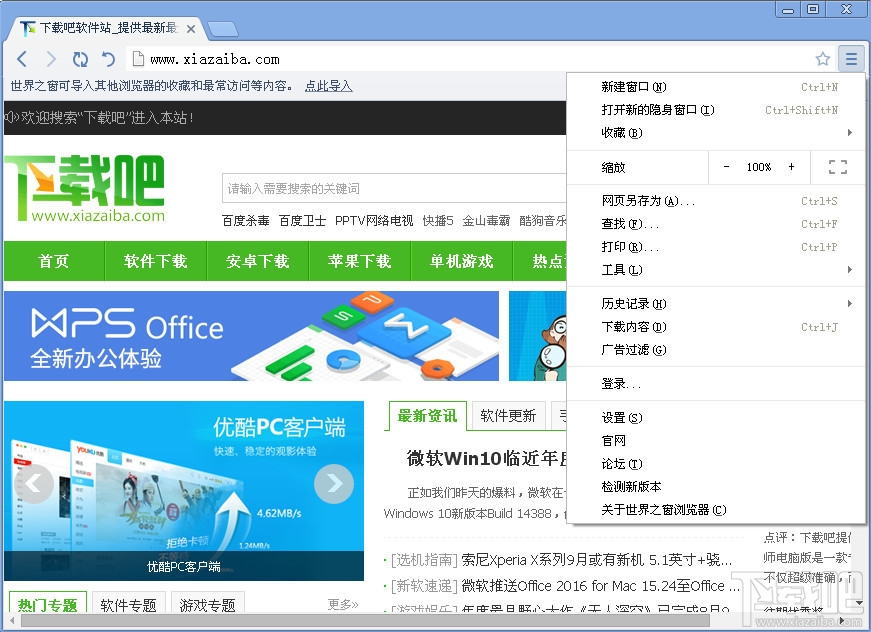This screenshot has height=632, width=871.
Task: Open 设置(S) from menu
Action: [715, 418]
